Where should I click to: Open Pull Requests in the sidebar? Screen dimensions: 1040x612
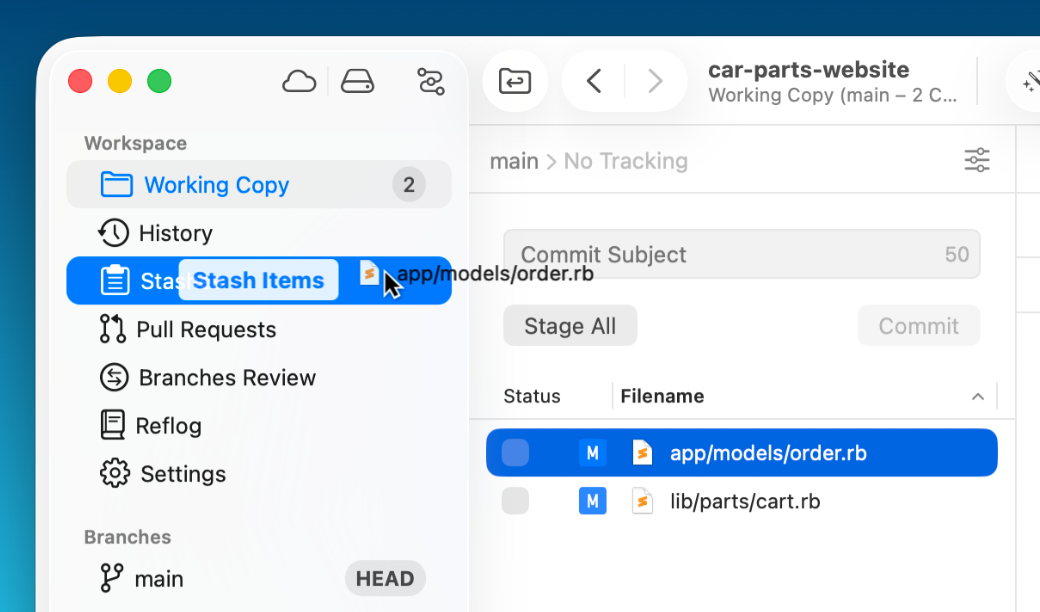tap(259, 329)
